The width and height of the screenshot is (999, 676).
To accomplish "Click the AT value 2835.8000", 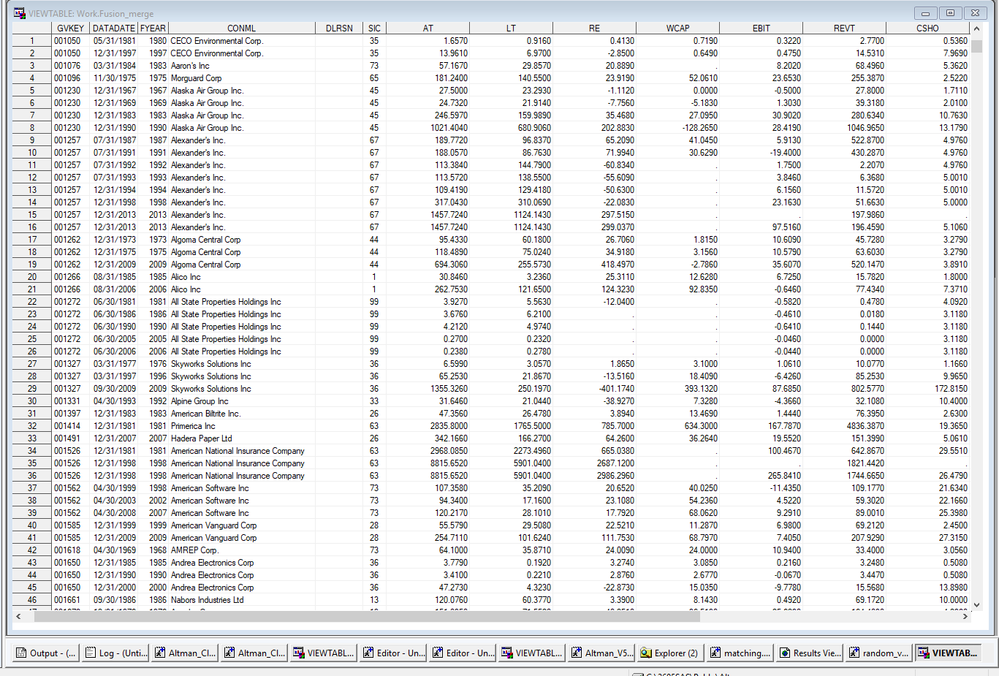I will [428, 426].
